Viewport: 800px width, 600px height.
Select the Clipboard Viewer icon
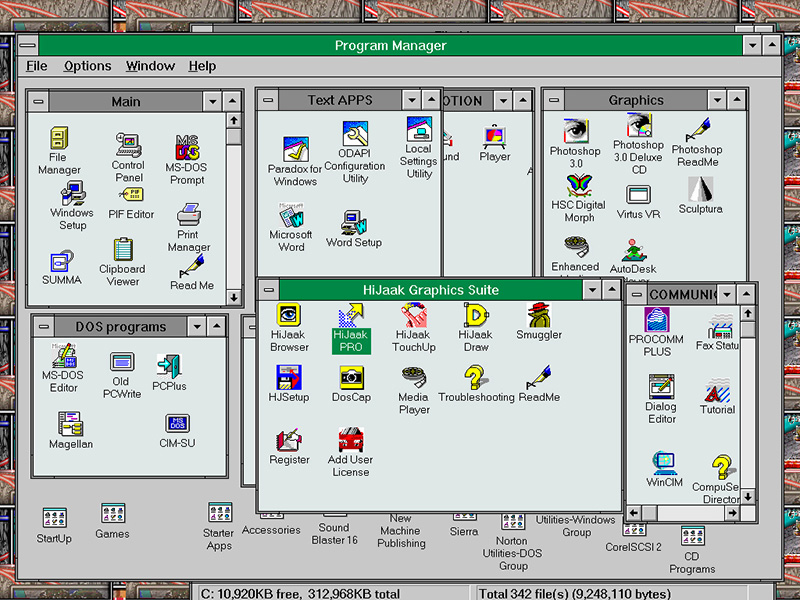[x=122, y=250]
